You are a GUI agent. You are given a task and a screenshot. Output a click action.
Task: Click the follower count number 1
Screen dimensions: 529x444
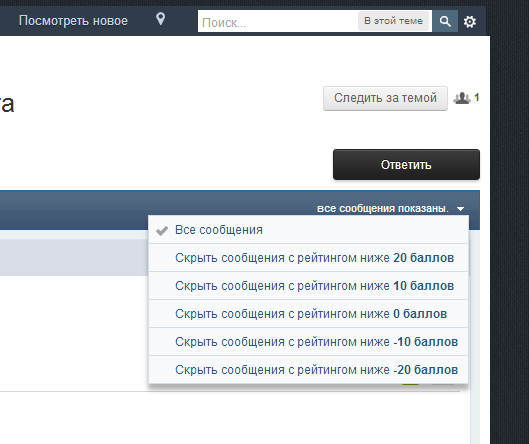(x=476, y=98)
